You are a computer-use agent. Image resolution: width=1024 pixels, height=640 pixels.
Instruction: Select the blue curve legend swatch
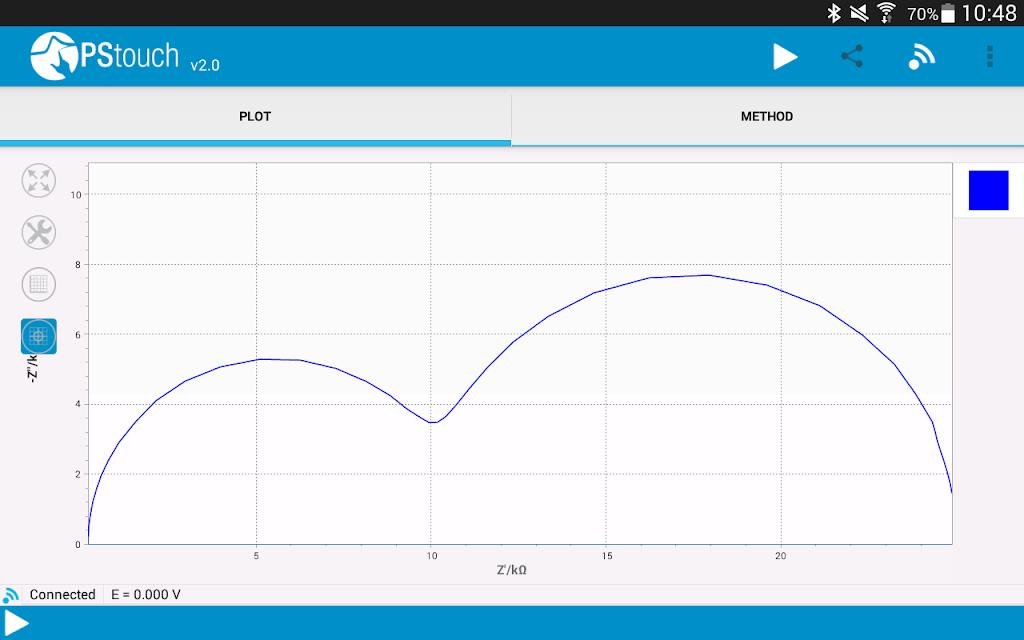click(x=988, y=190)
